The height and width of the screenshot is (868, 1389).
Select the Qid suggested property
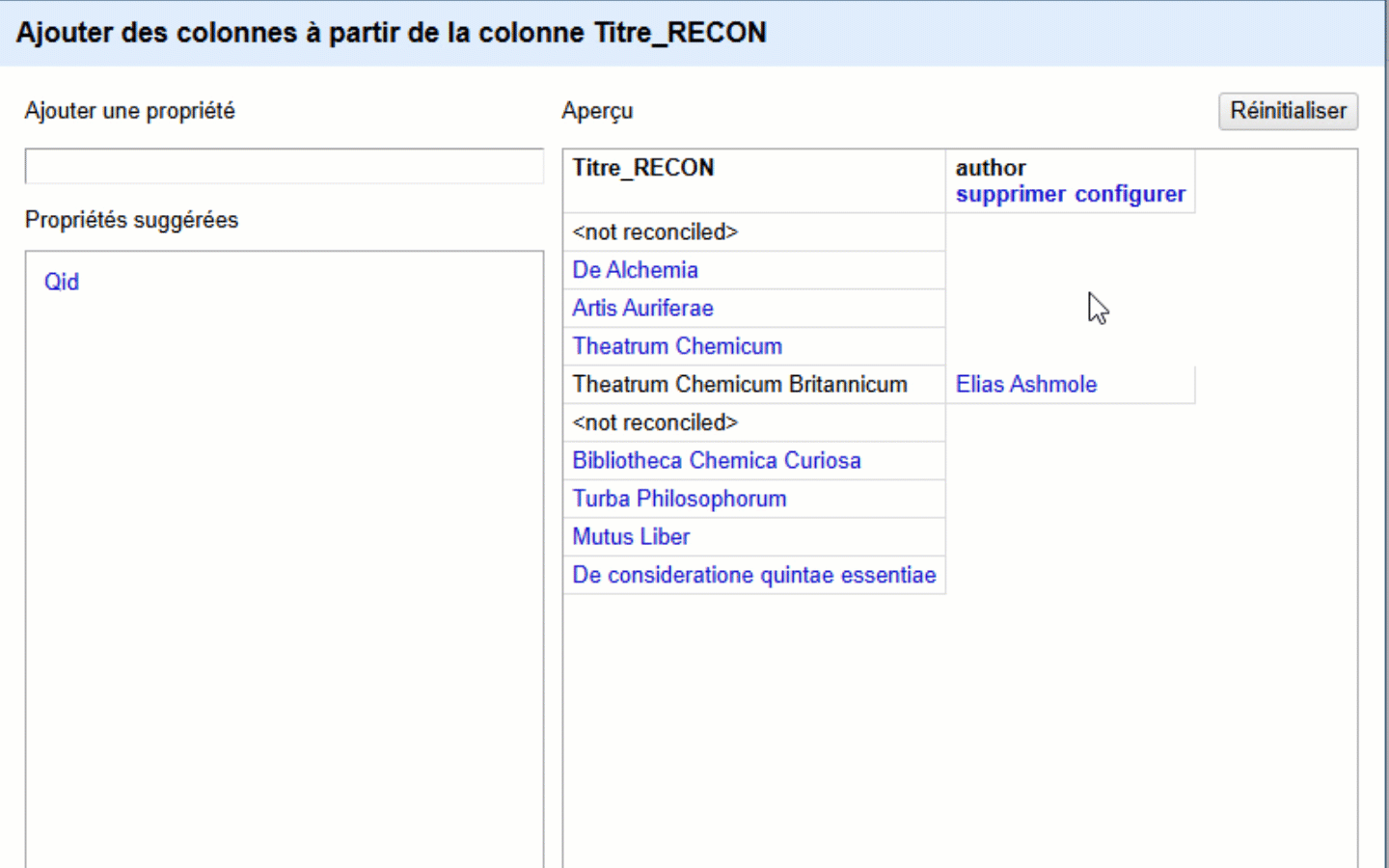pos(61,281)
